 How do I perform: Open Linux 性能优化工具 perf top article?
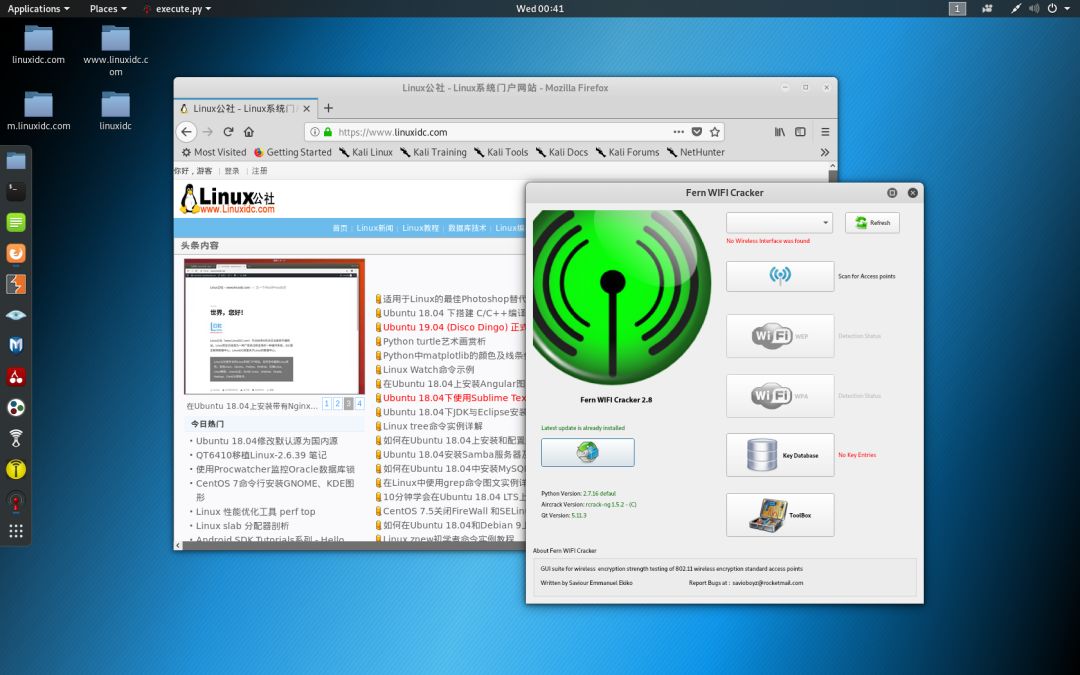click(x=256, y=512)
